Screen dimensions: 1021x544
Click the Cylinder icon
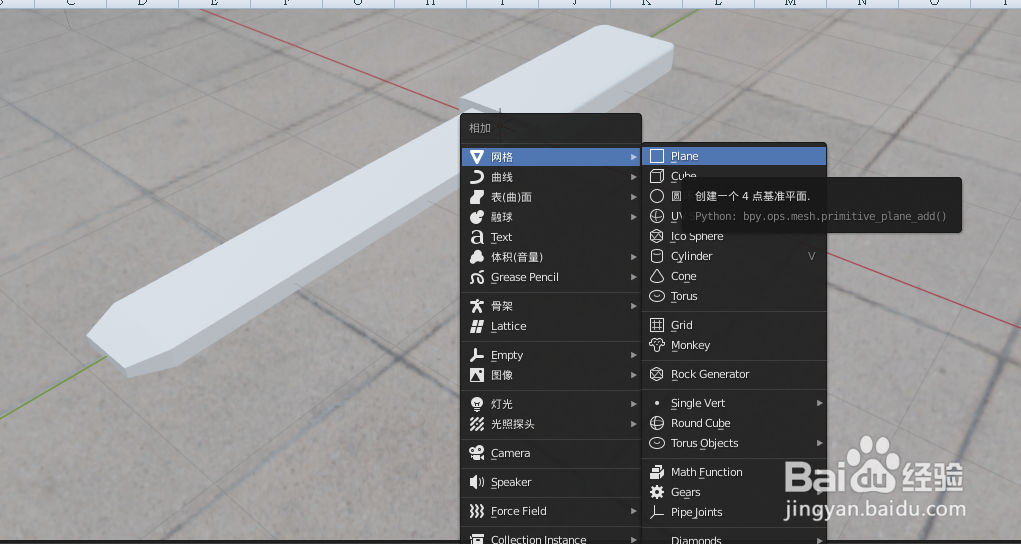point(657,256)
